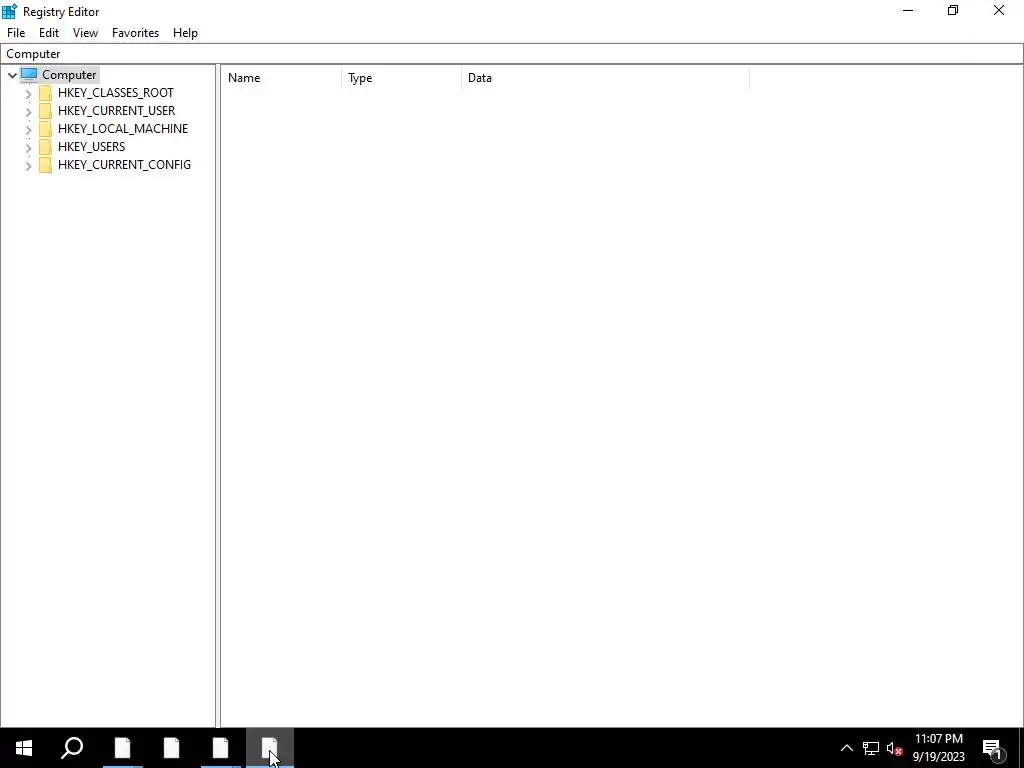The width and height of the screenshot is (1024, 768).
Task: Open the View menu
Action: click(85, 33)
